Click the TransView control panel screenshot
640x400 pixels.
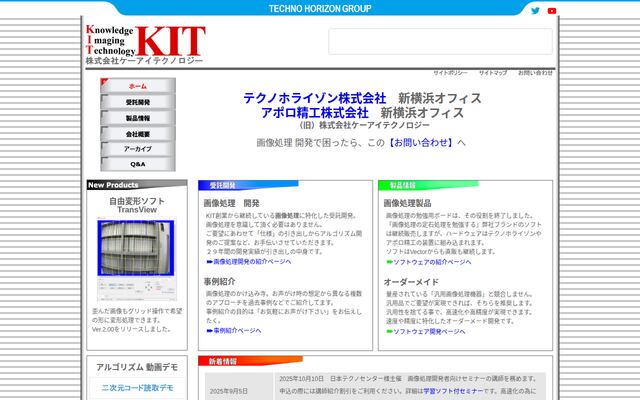137,289
